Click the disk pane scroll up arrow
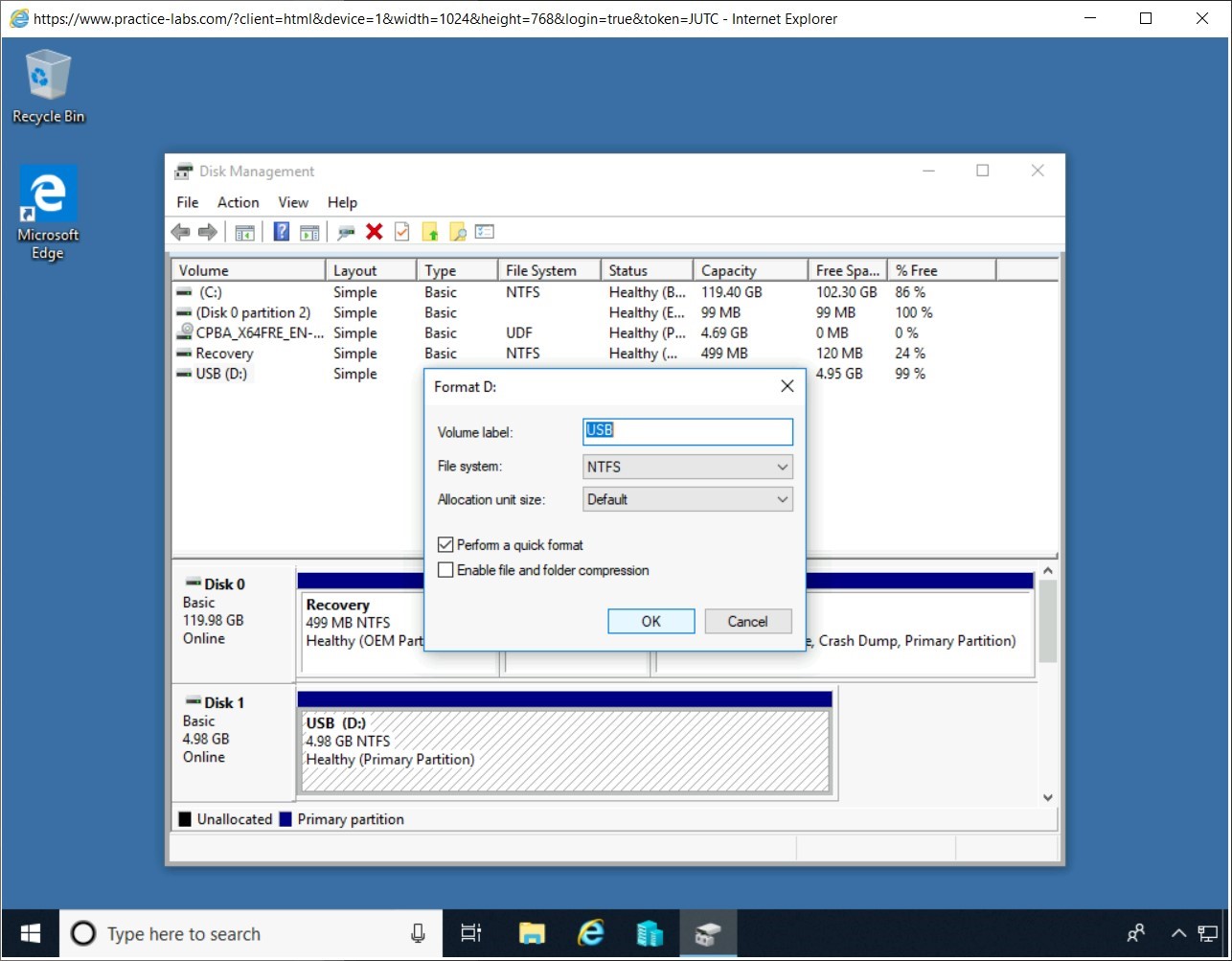The height and width of the screenshot is (961, 1232). coord(1048,571)
